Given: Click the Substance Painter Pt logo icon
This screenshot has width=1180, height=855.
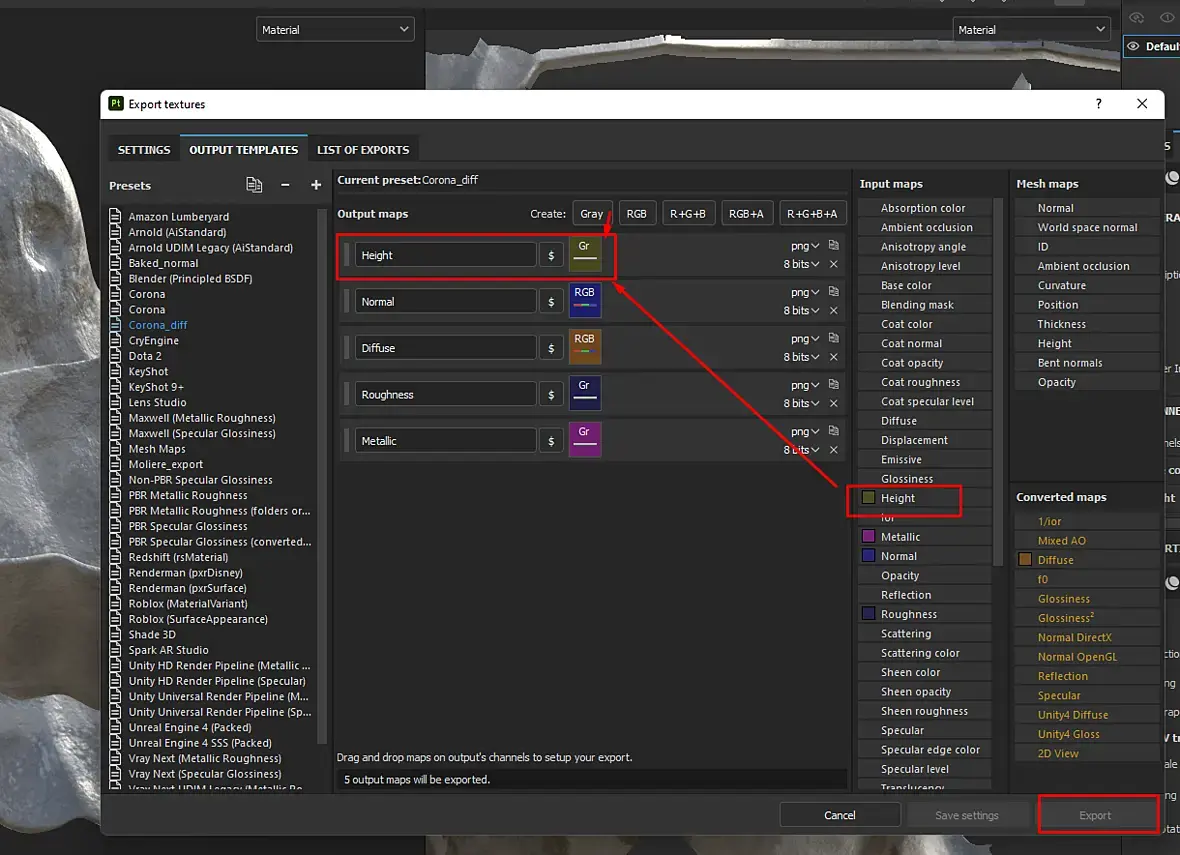Looking at the screenshot, I should (116, 104).
